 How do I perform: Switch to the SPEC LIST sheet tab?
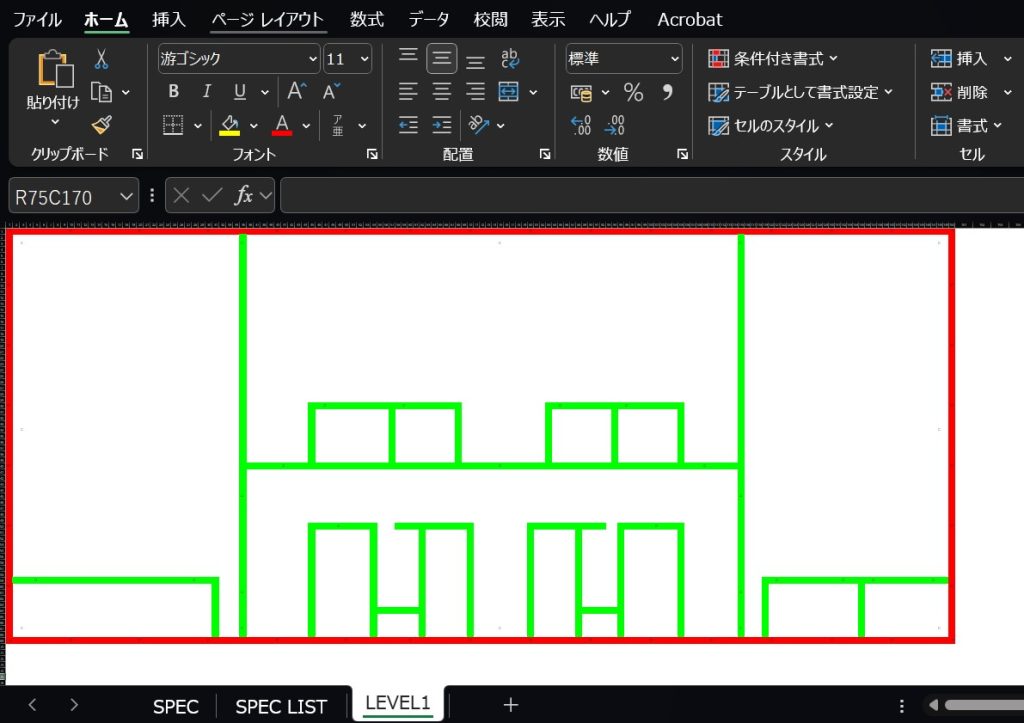click(281, 706)
